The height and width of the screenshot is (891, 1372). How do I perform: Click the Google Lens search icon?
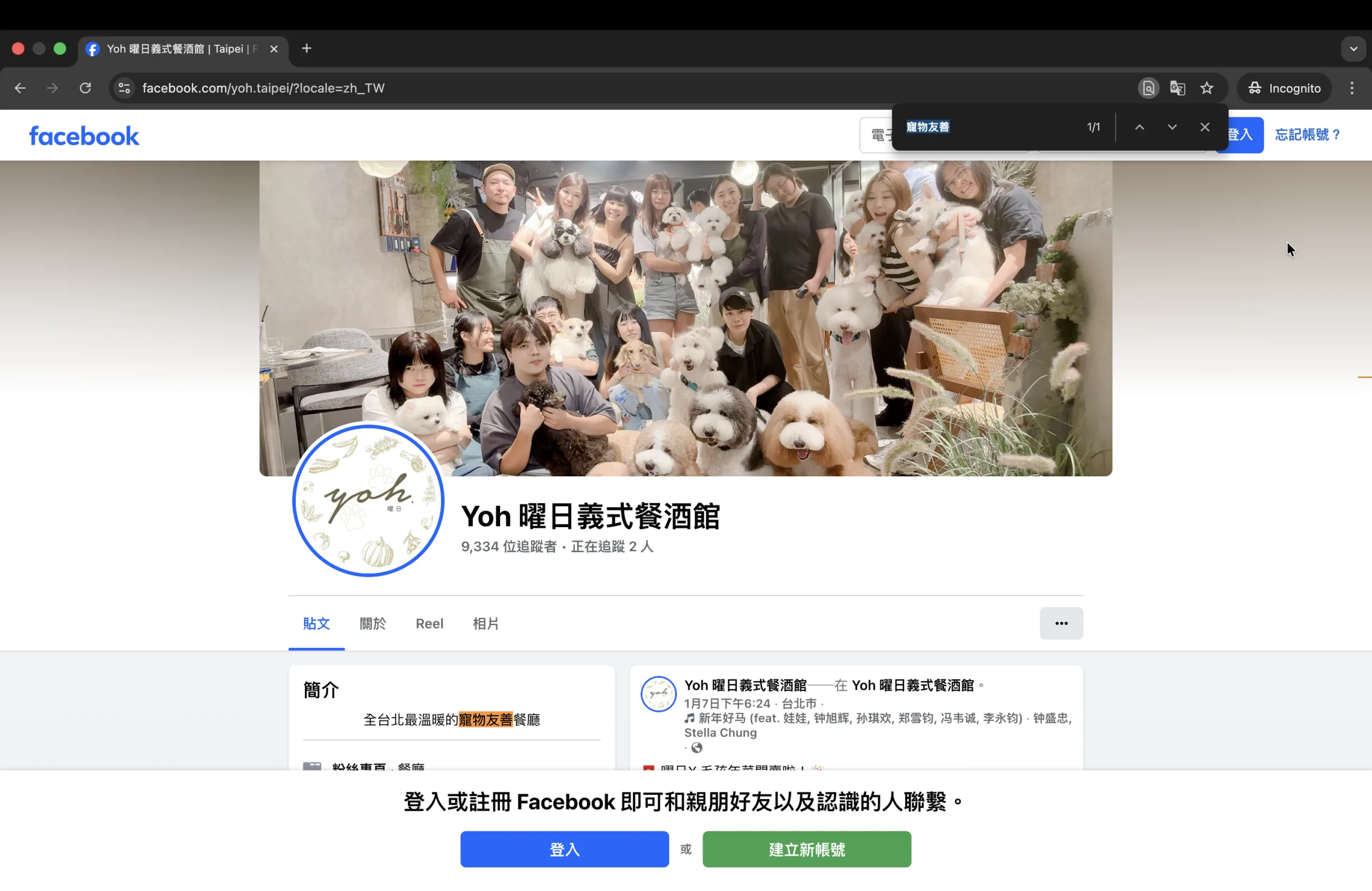tap(1148, 88)
